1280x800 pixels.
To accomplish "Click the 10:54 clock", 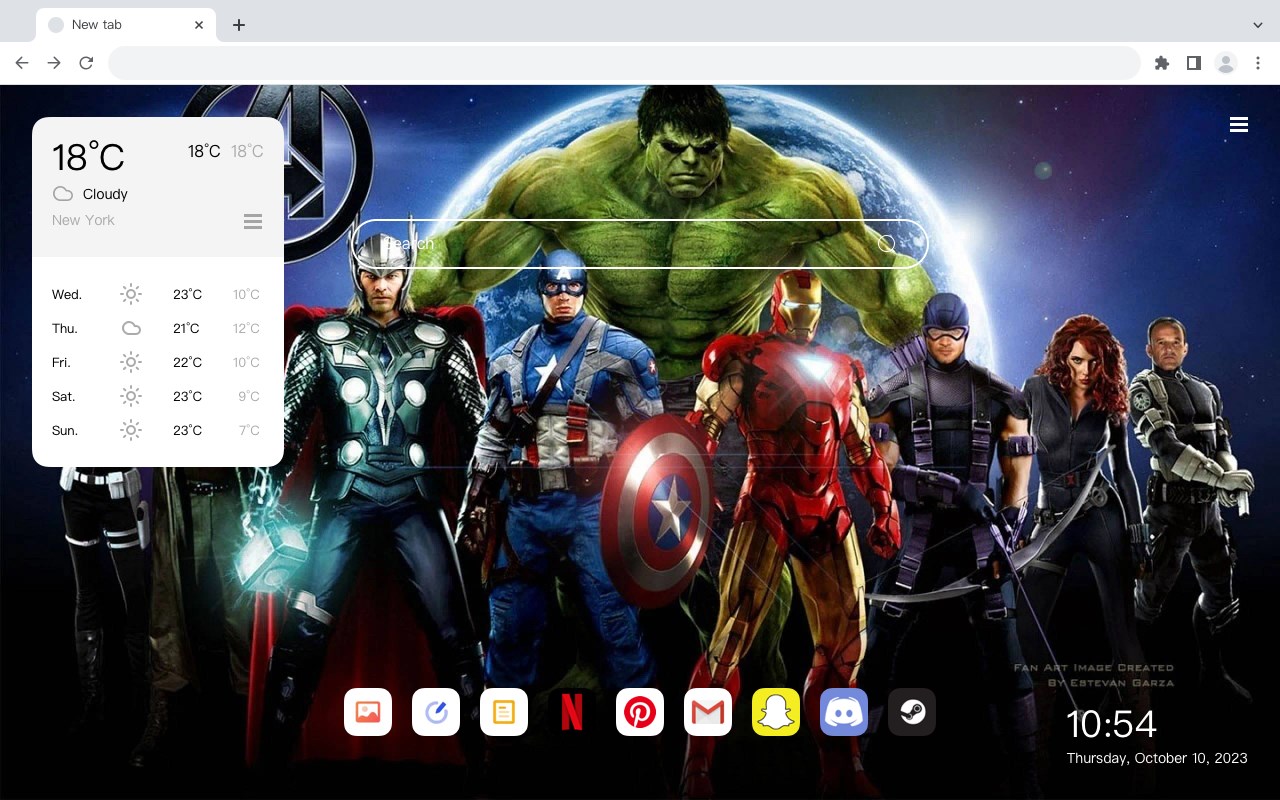I will tap(1111, 724).
